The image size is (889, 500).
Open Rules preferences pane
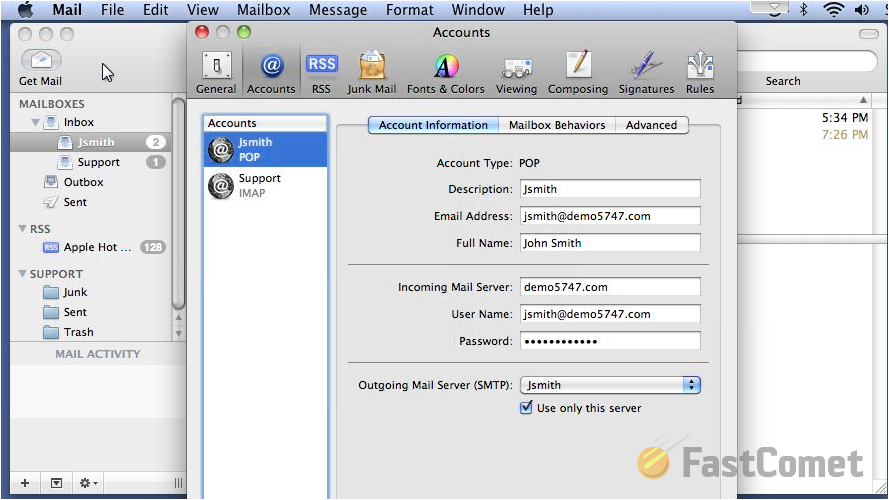pyautogui.click(x=700, y=73)
